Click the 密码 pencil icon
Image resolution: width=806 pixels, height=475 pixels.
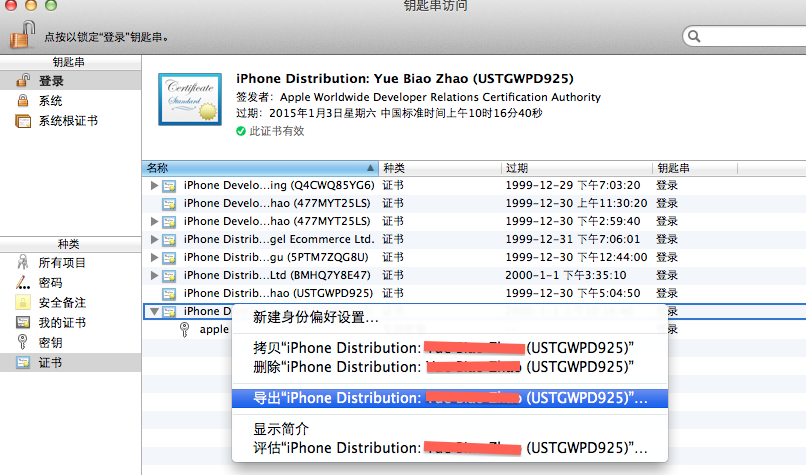23,282
